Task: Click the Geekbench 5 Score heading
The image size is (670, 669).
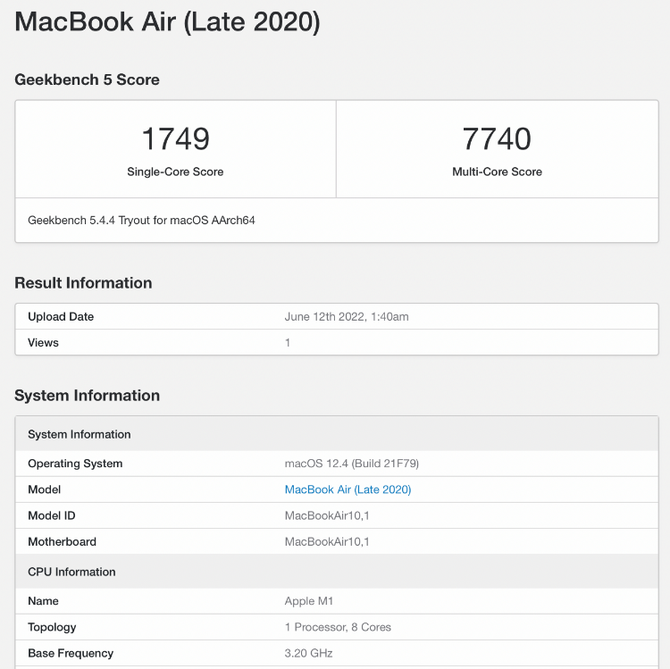Action: coord(87,80)
